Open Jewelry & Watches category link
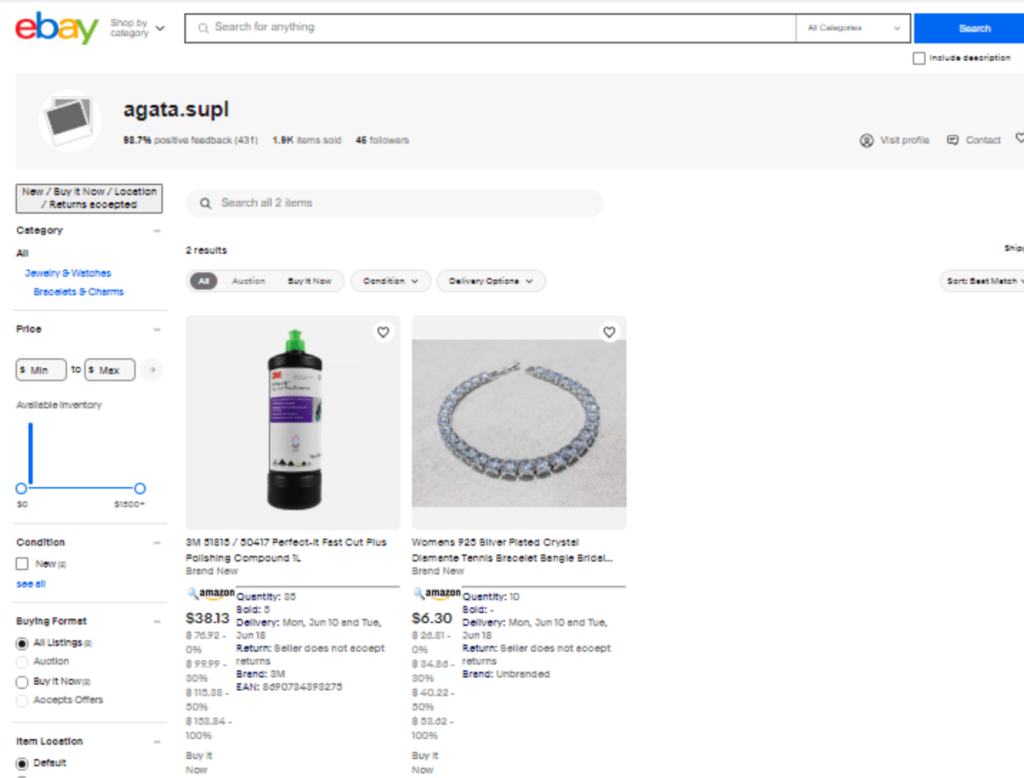Screen dimensions: 1024x778 [x=68, y=273]
